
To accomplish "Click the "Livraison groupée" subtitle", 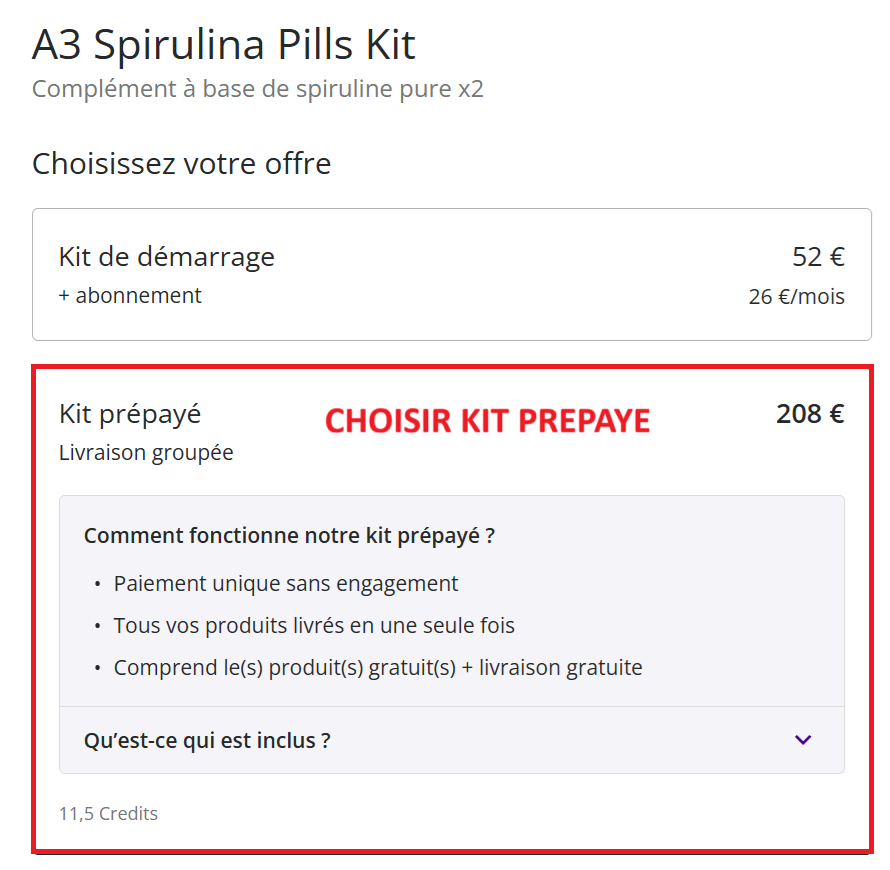I will pos(146,452).
